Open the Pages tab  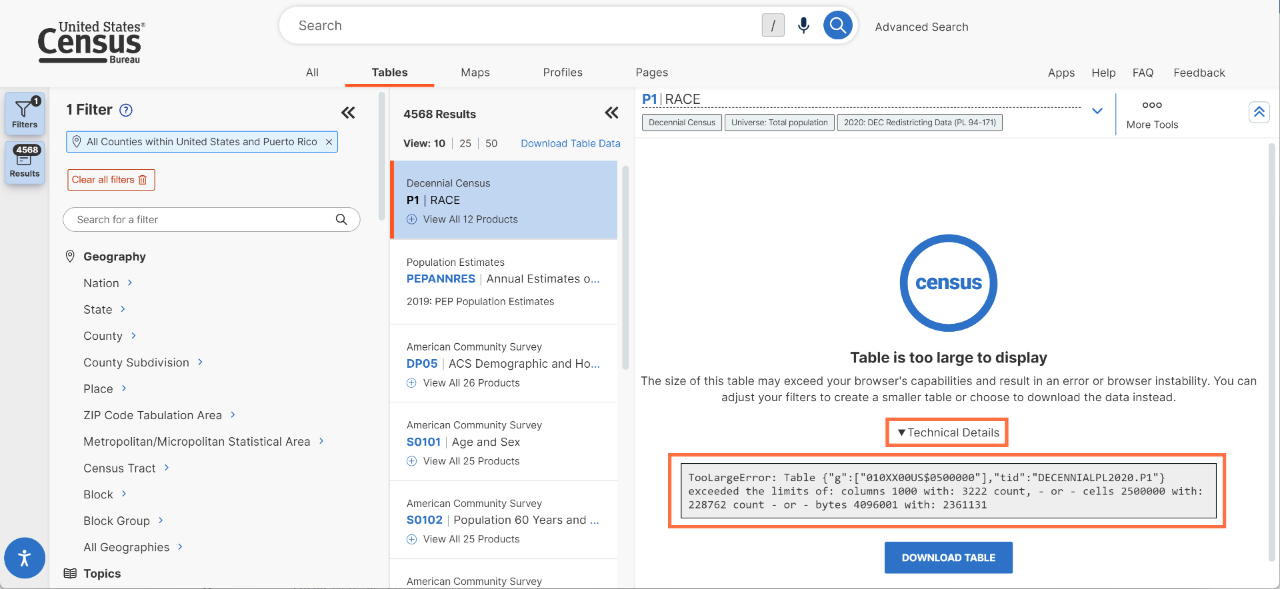[x=652, y=72]
